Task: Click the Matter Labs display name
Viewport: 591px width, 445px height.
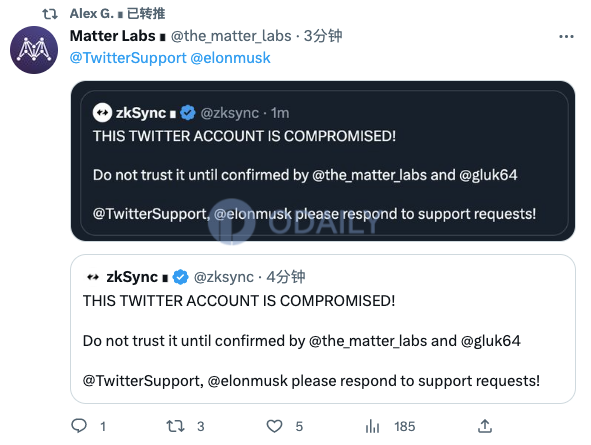Action: [113, 36]
